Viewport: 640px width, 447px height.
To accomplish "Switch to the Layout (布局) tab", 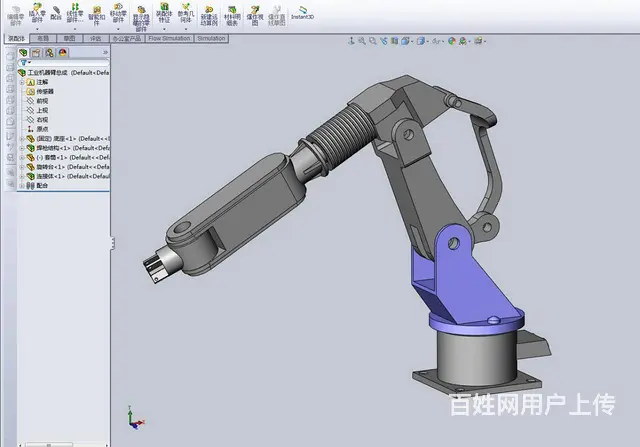I will pos(43,38).
